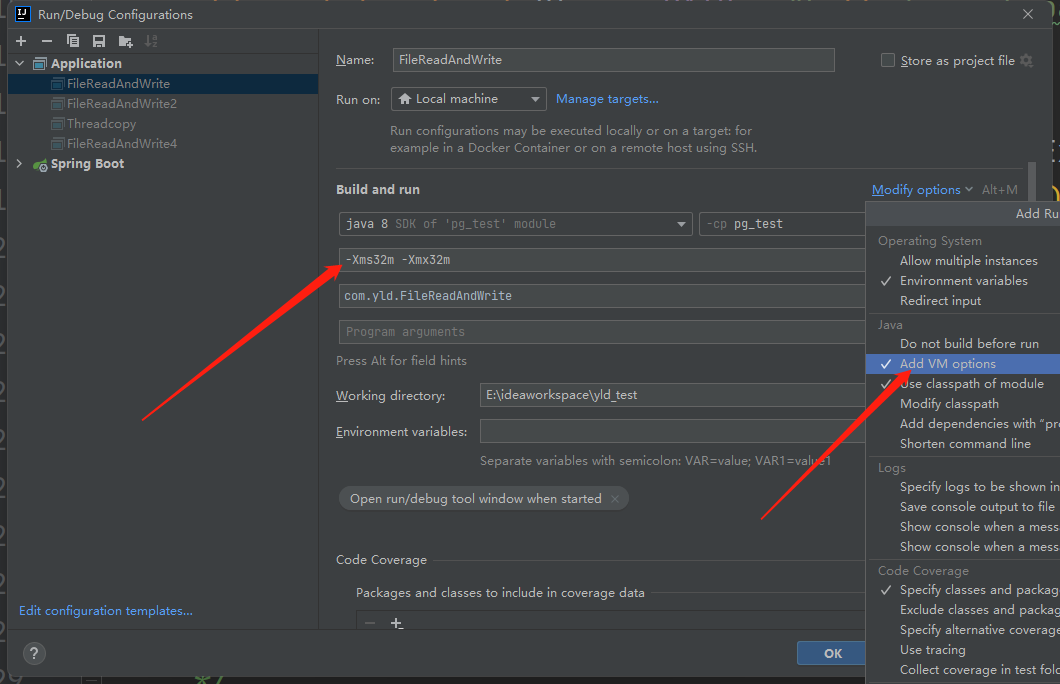Select FileReadAndWrite4 configuration
This screenshot has width=1060, height=684.
point(163,143)
